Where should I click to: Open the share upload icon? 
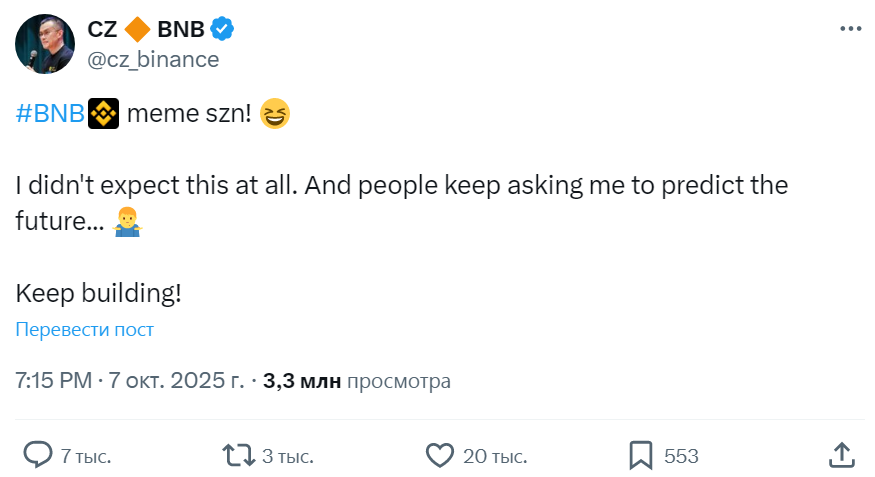[x=841, y=456]
